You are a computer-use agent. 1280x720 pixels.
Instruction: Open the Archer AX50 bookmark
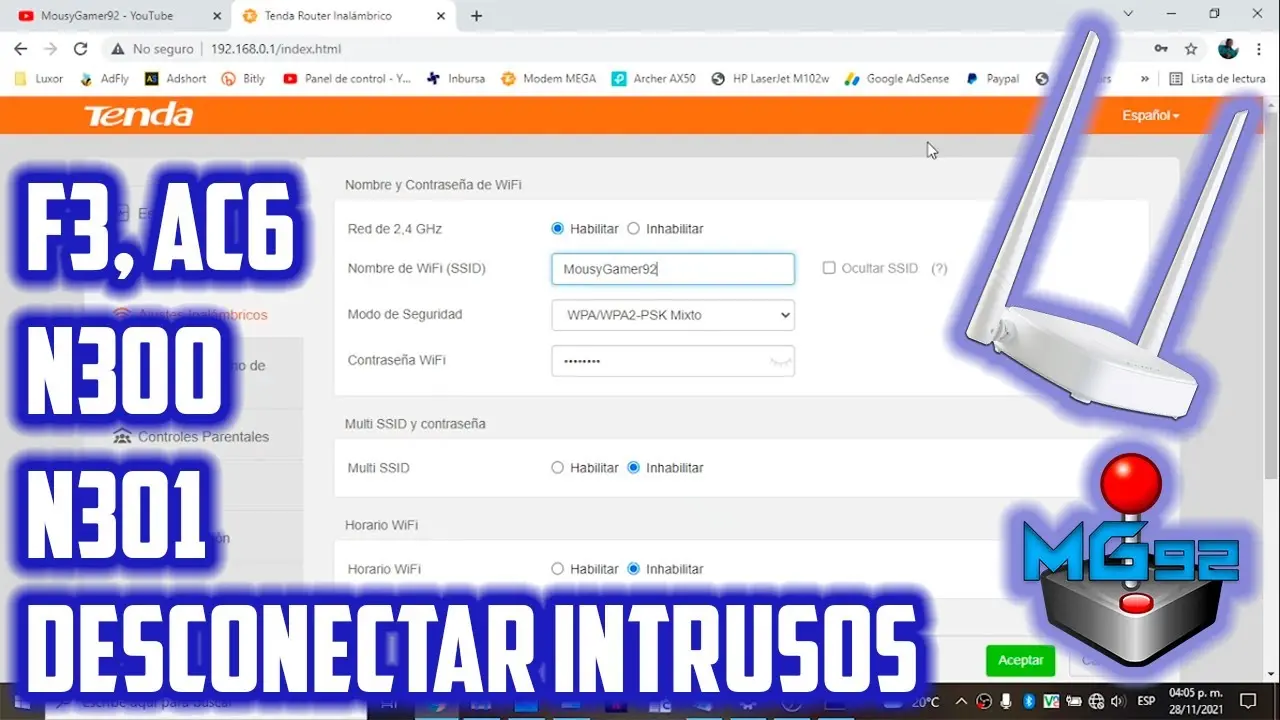(x=653, y=78)
